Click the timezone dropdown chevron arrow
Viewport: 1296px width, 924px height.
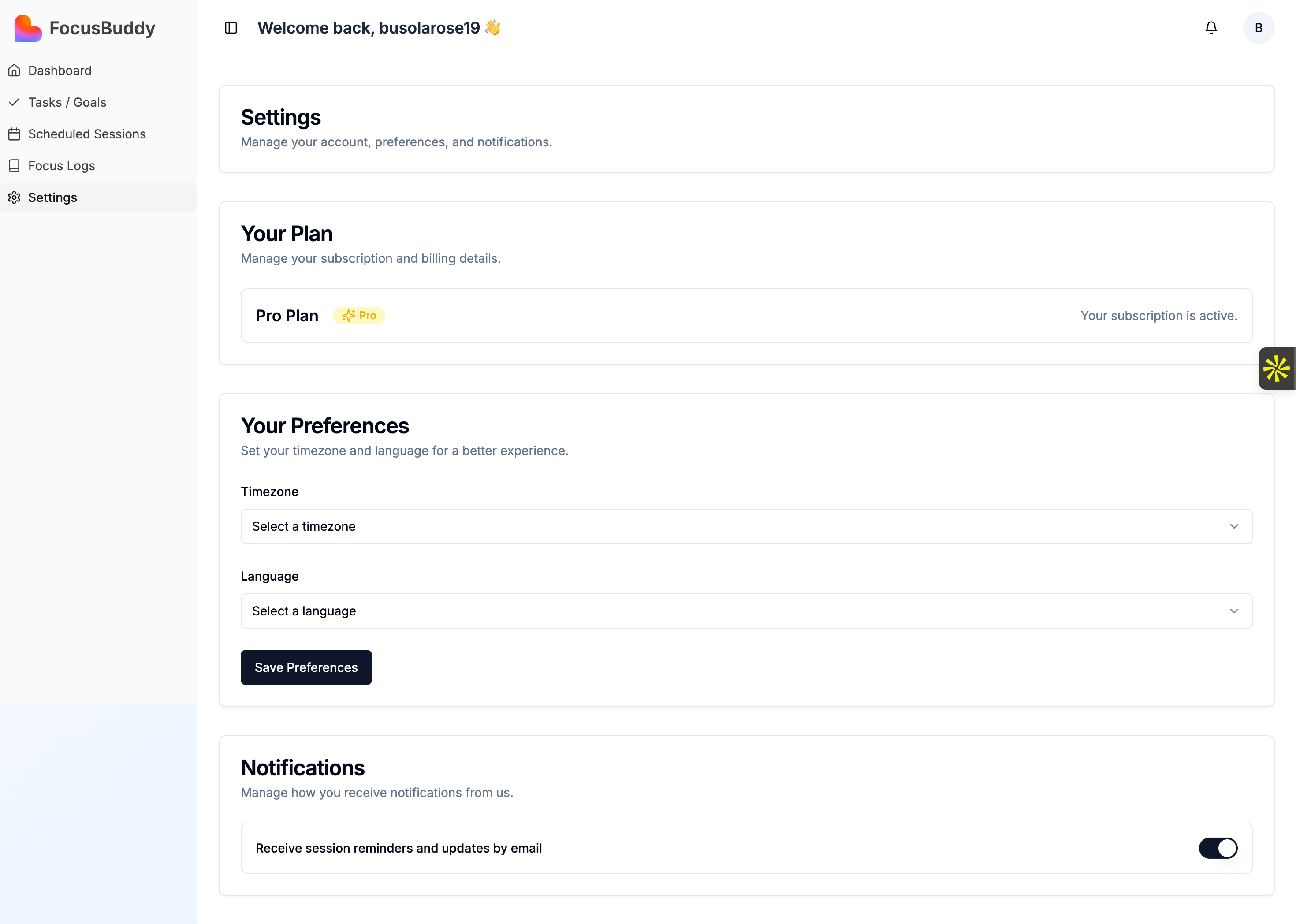pyautogui.click(x=1233, y=526)
